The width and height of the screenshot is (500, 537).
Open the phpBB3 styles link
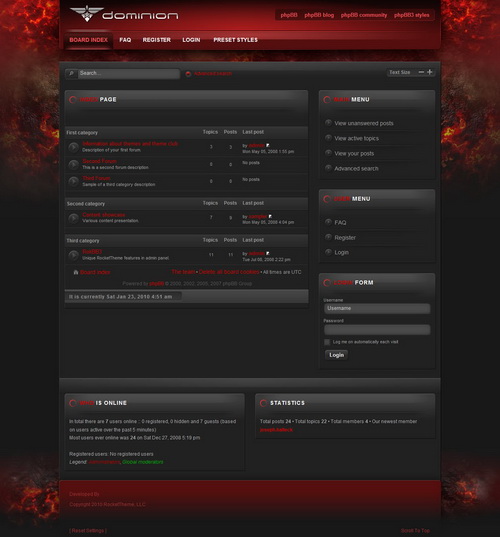[x=411, y=15]
